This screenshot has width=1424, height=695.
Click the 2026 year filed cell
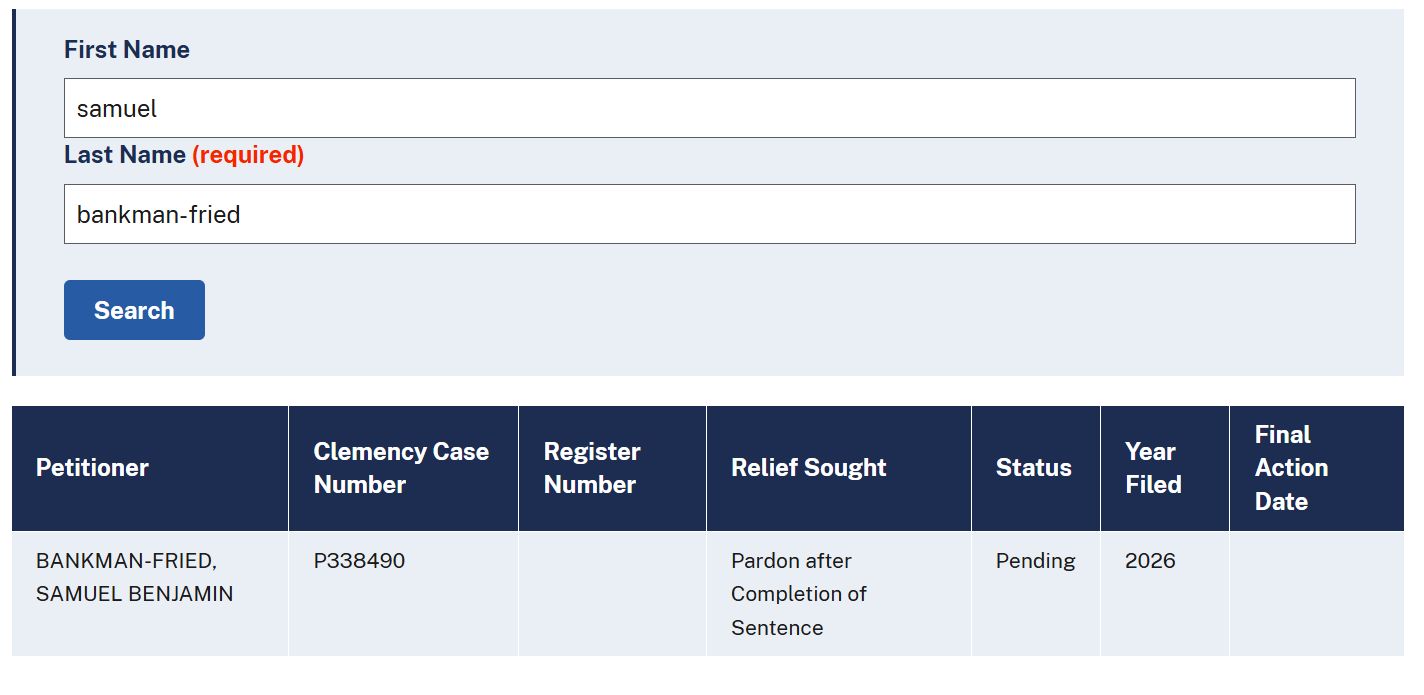1164,594
